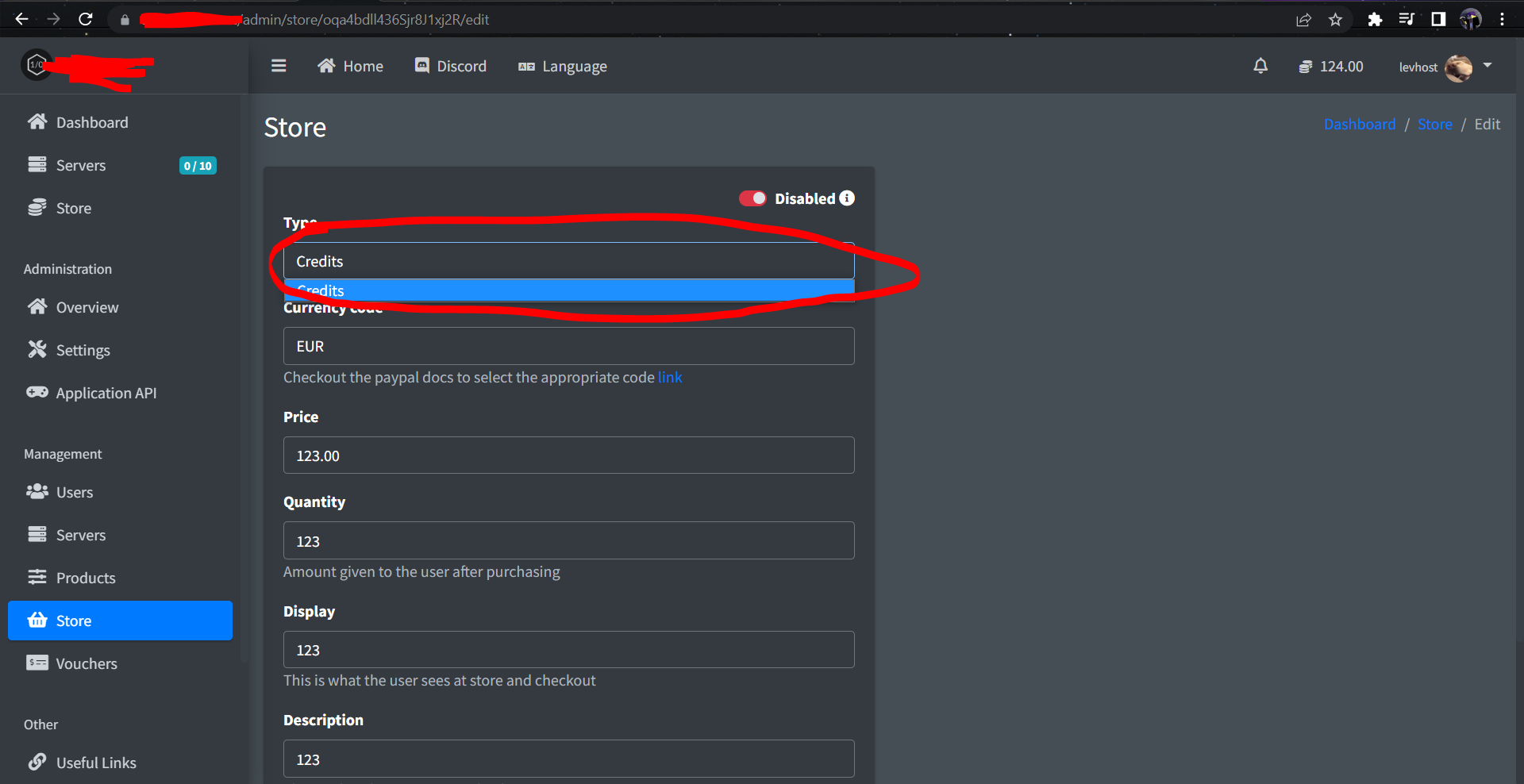The width and height of the screenshot is (1524, 784).
Task: Click the notification bell
Action: coord(1261,66)
